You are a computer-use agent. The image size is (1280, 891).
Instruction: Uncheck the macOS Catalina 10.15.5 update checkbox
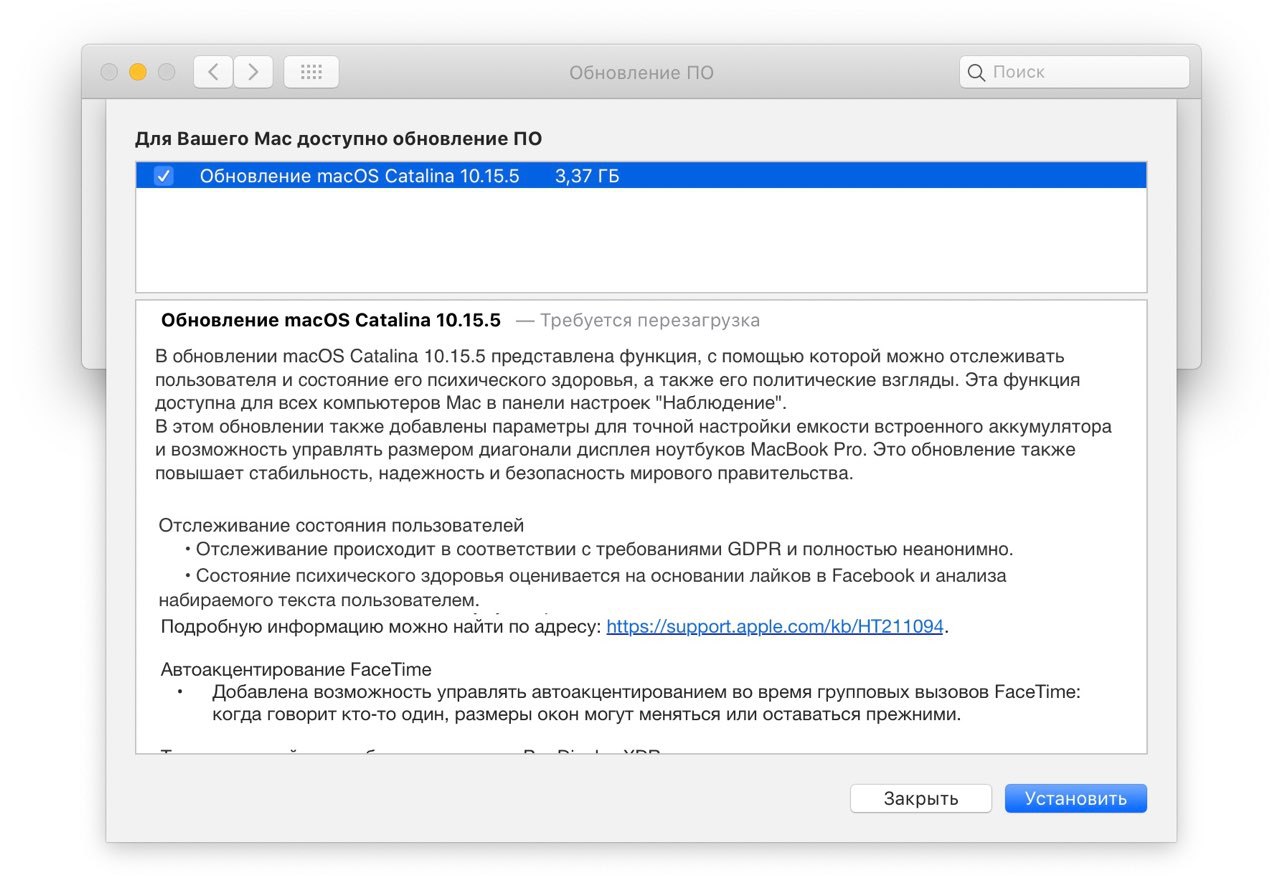pos(164,176)
